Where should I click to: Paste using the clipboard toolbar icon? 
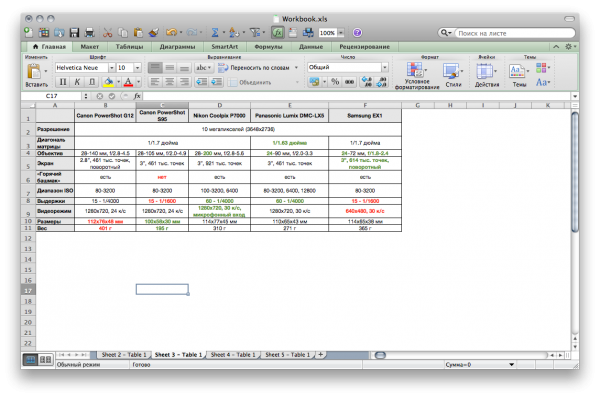(138, 33)
